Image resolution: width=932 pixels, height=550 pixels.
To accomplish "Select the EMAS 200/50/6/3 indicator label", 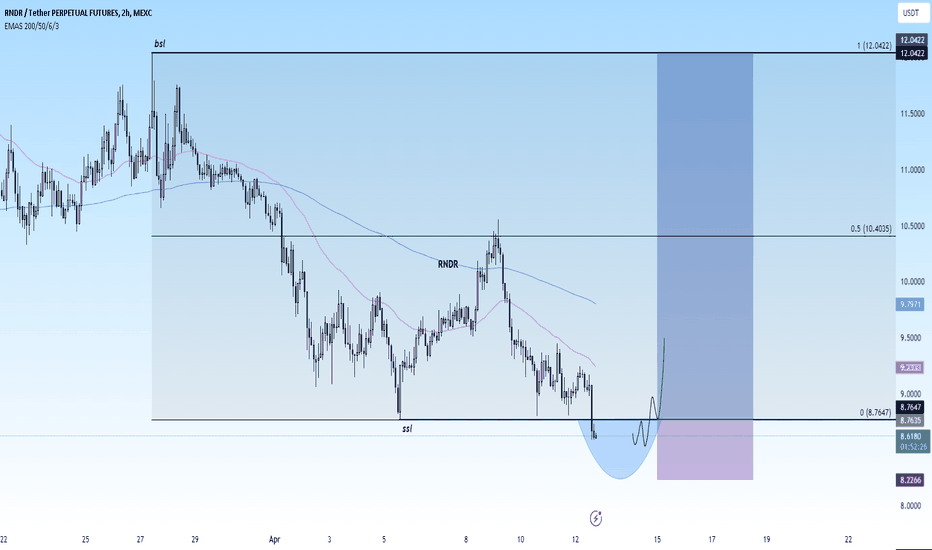I will pyautogui.click(x=32, y=26).
